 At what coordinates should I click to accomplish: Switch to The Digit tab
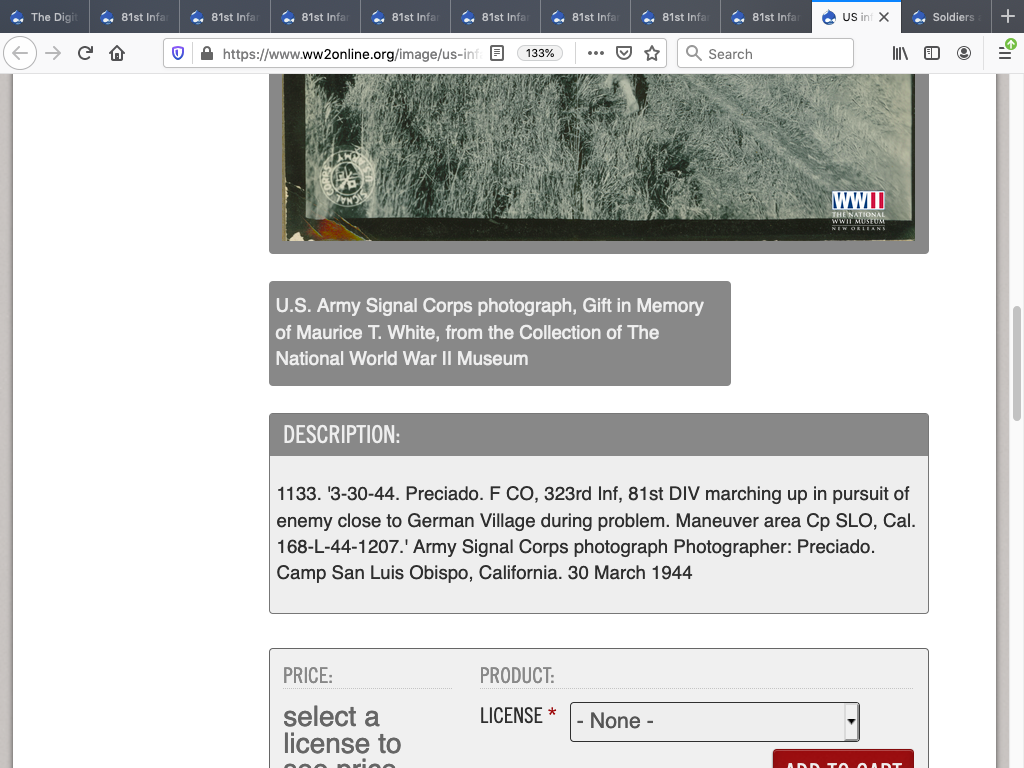point(45,17)
